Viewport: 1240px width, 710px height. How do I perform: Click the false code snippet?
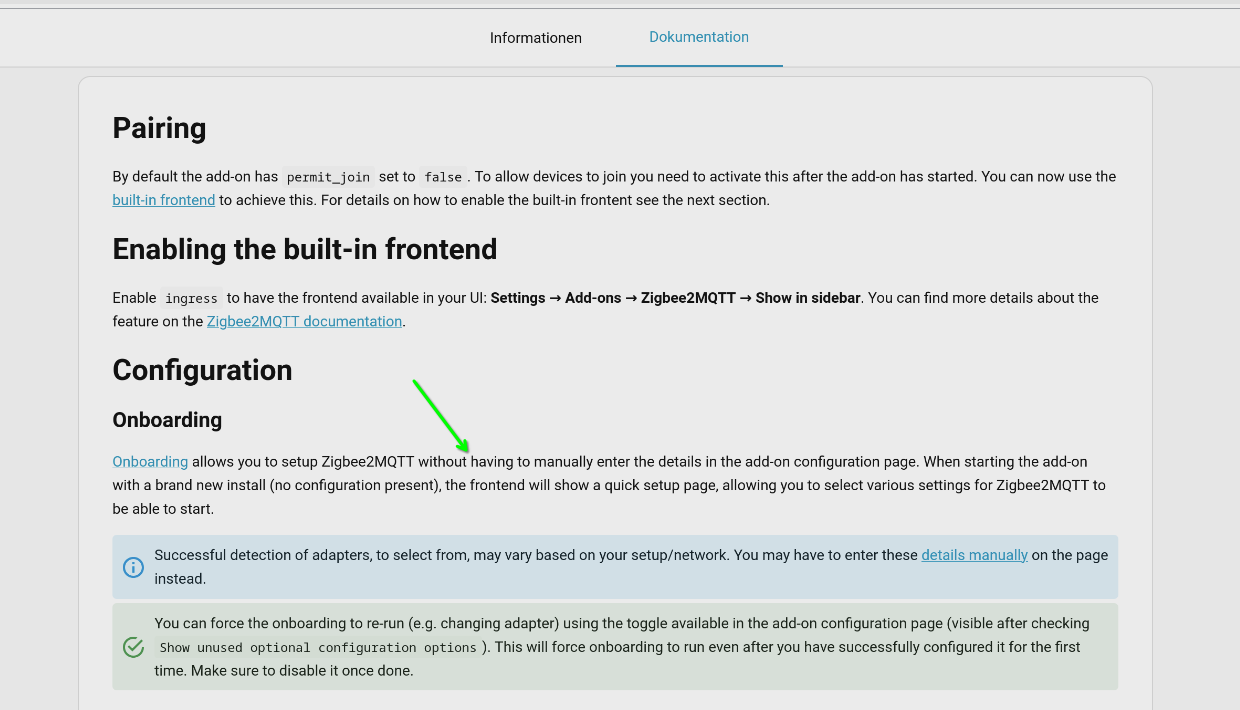click(x=442, y=177)
